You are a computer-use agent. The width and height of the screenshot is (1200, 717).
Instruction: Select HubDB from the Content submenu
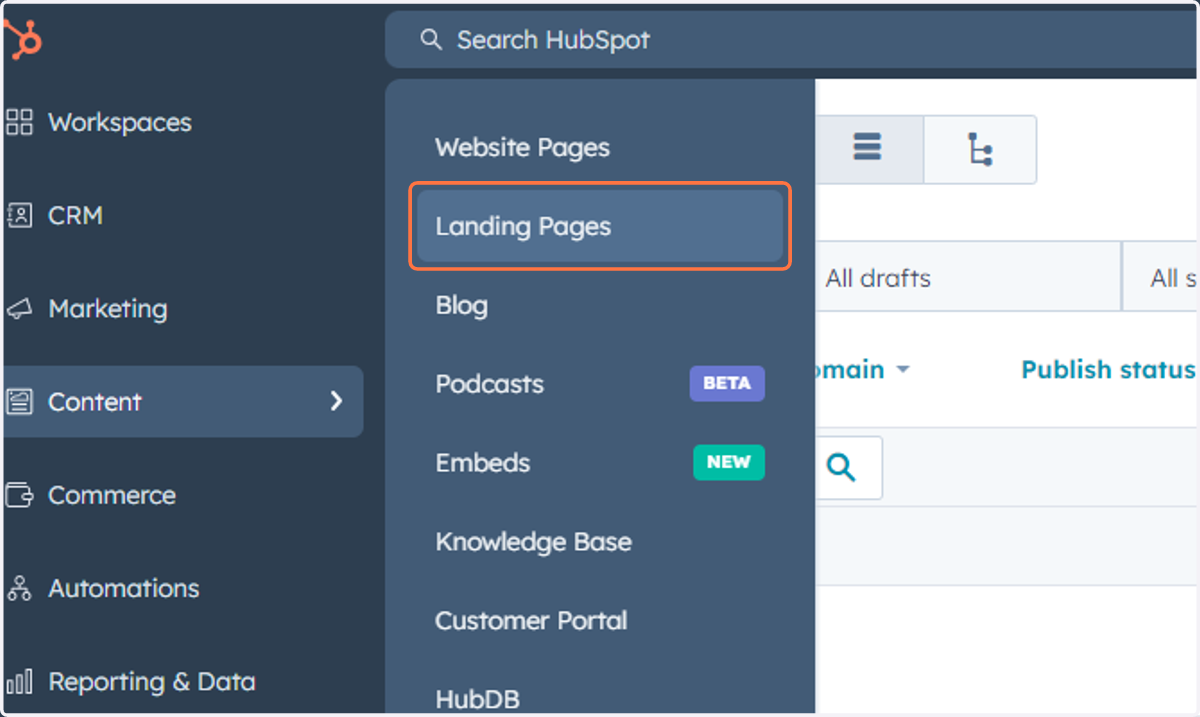point(477,699)
